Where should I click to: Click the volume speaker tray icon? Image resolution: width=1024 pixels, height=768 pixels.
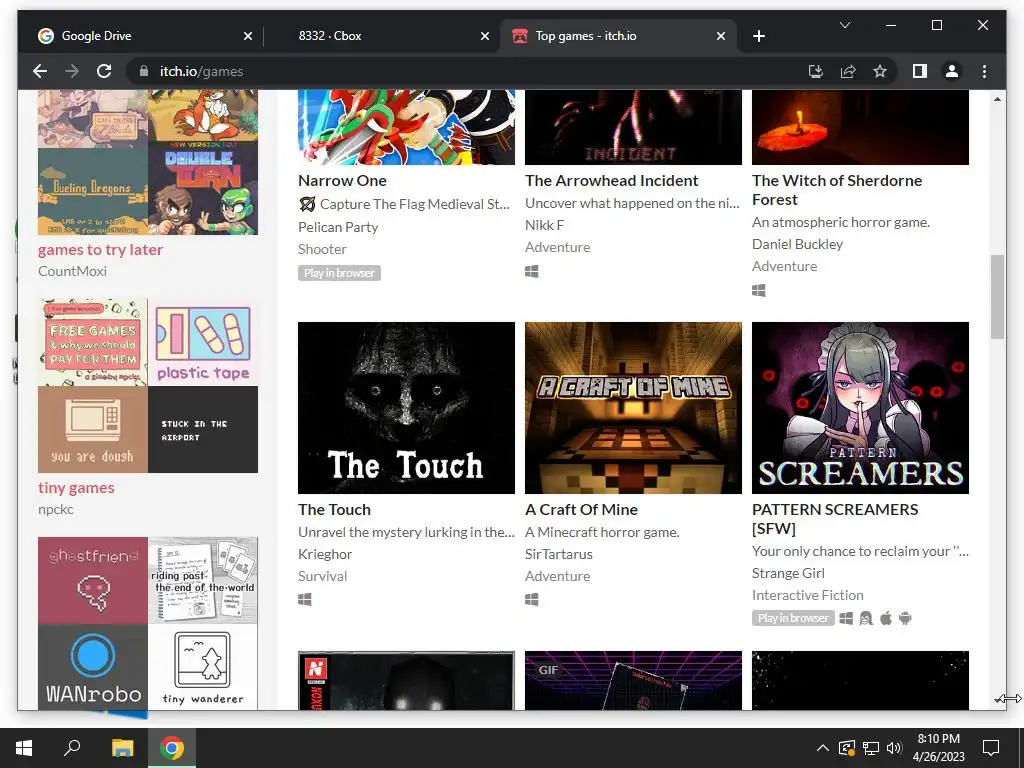[894, 748]
